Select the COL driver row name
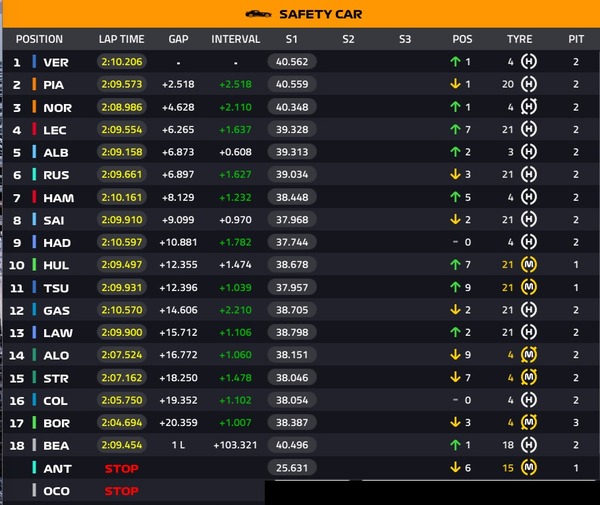600x505 pixels. [55, 401]
